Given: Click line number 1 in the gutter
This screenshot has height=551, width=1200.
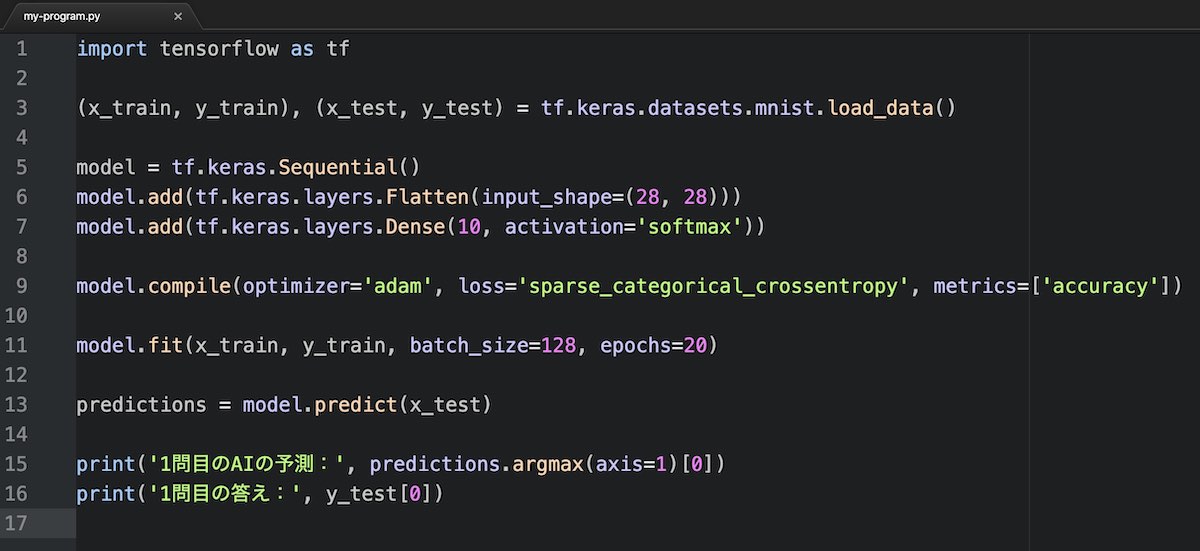Looking at the screenshot, I should click(x=22, y=48).
